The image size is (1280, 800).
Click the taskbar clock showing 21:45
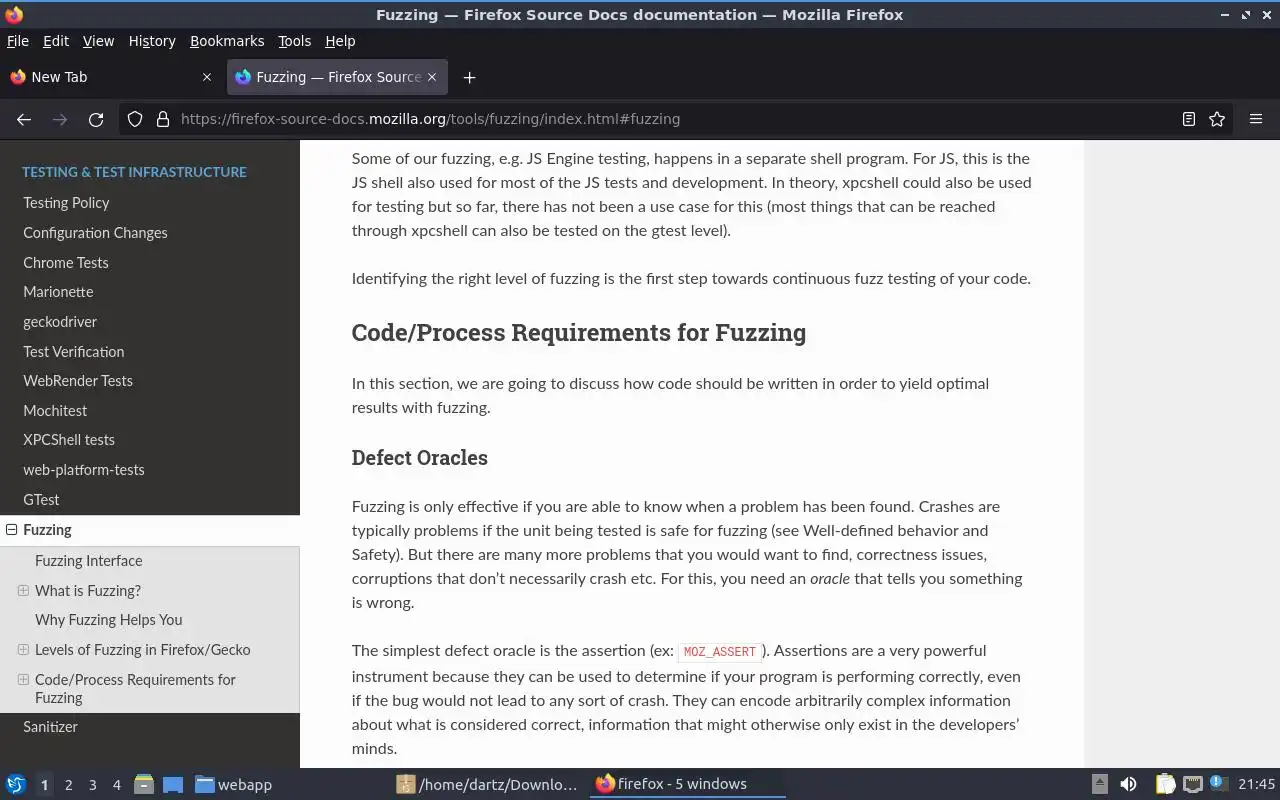[1256, 784]
